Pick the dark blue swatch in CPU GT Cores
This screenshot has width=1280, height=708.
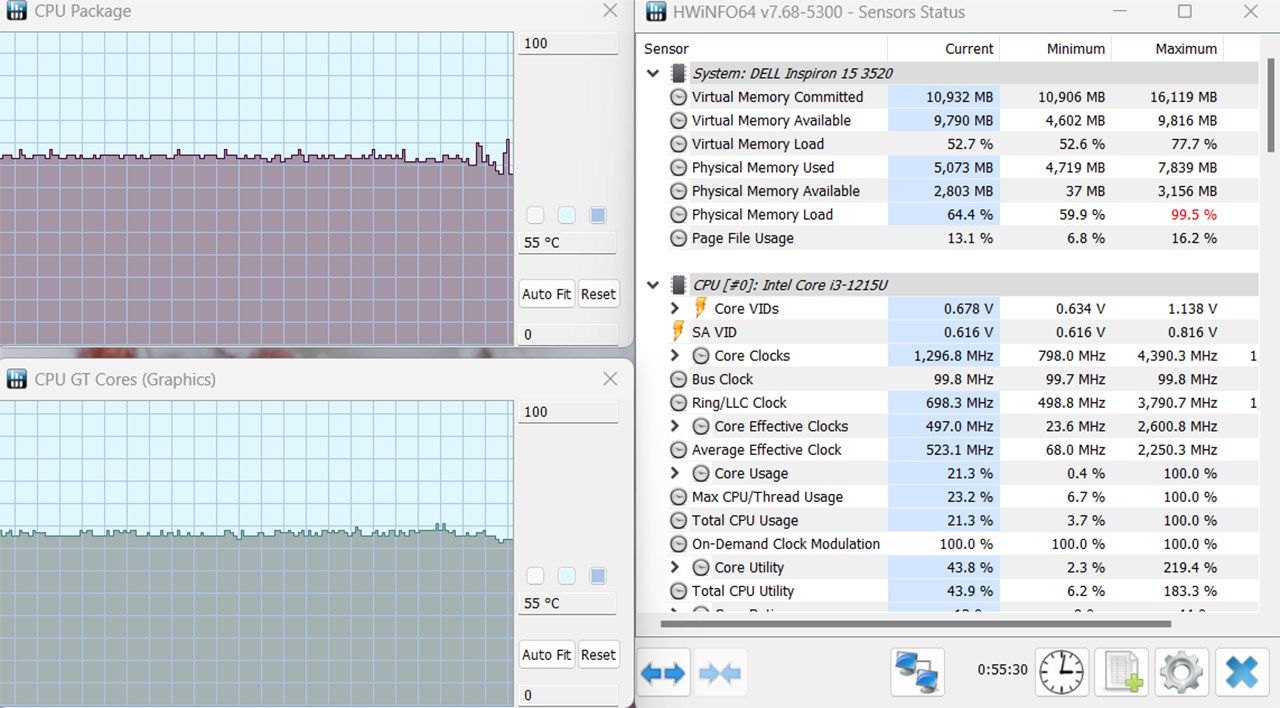click(598, 576)
